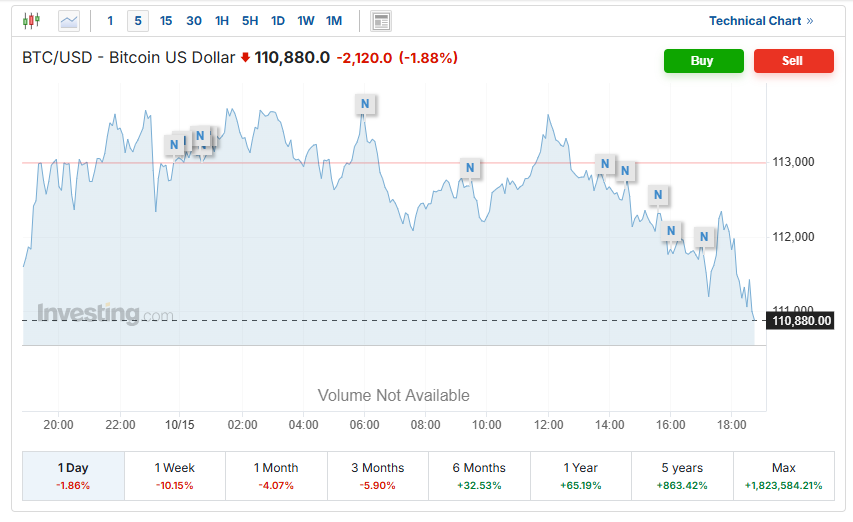Select the 6 Months range tab
853x522 pixels.
[x=479, y=475]
